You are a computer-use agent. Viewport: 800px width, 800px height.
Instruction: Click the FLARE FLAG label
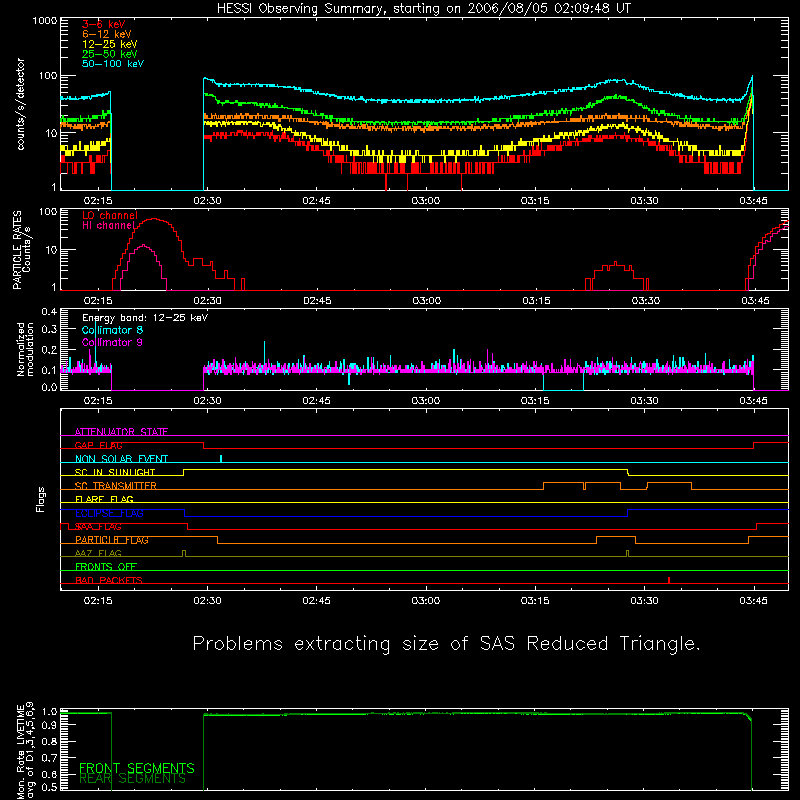coord(104,499)
